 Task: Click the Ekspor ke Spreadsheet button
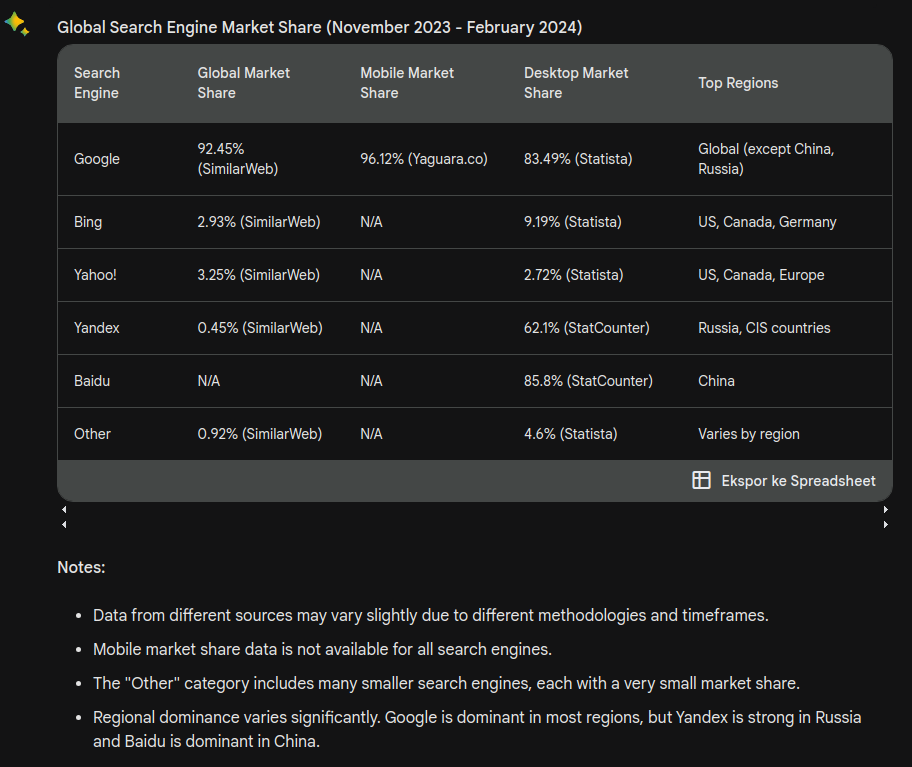(x=784, y=481)
